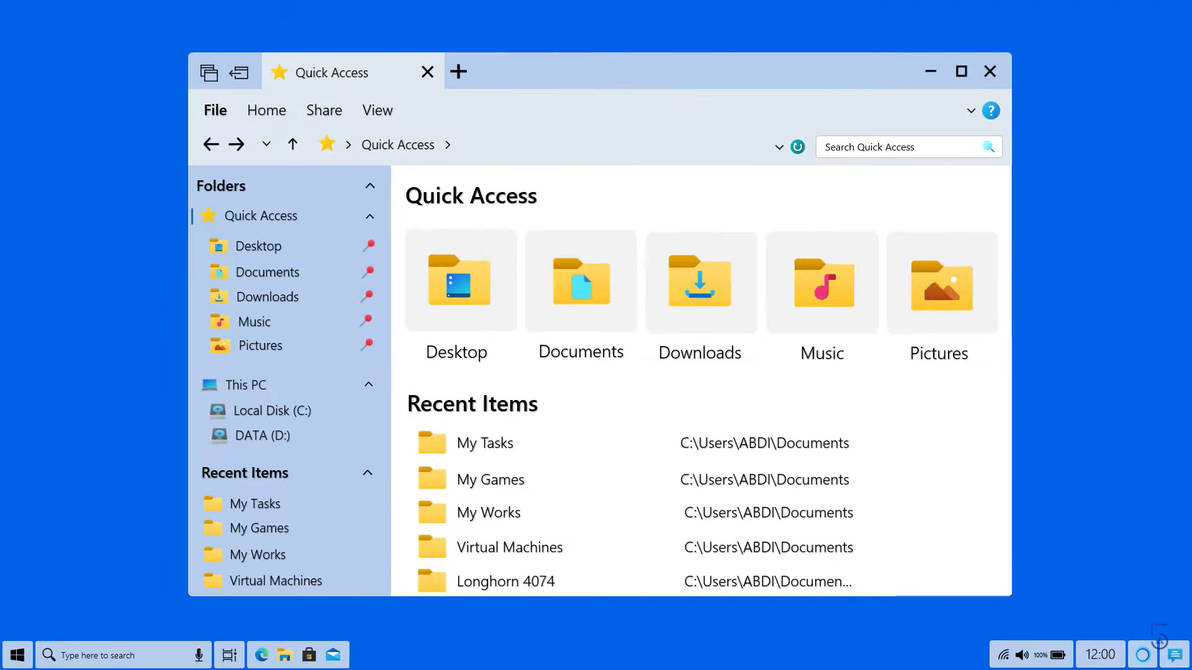Click the Search Quick Access field

tap(908, 147)
